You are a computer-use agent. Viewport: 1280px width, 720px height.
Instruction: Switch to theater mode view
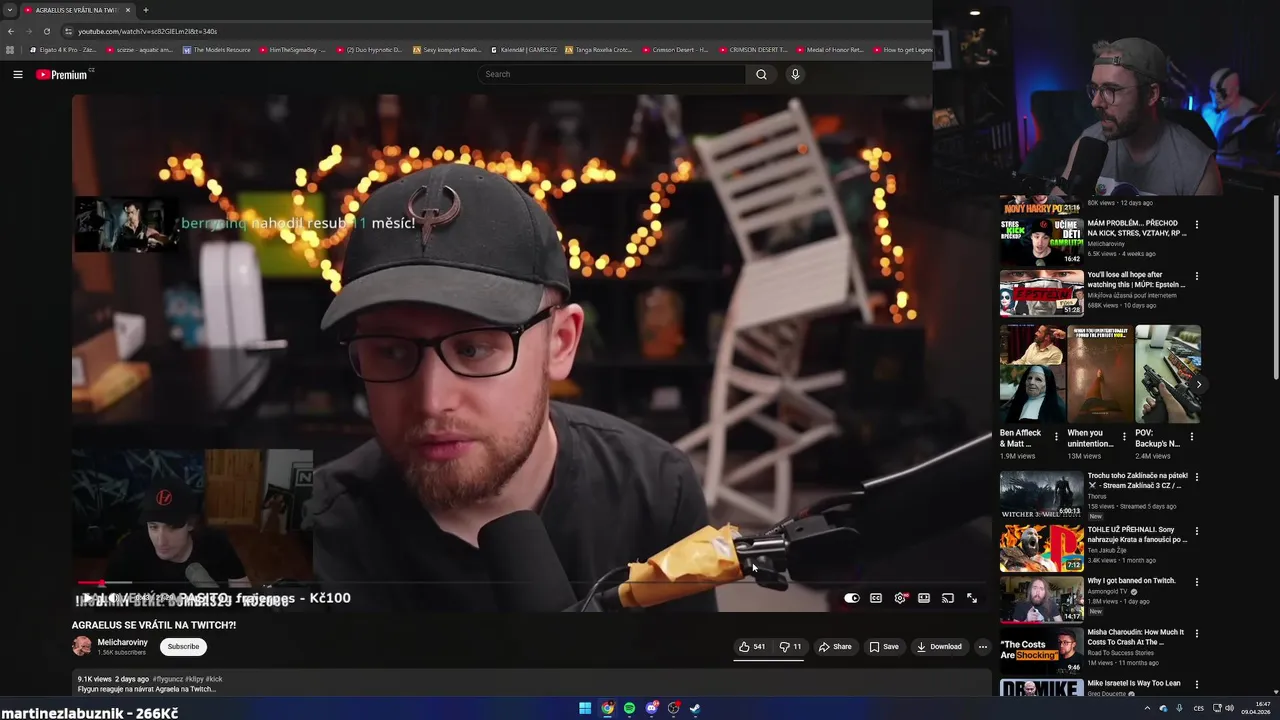click(x=924, y=598)
